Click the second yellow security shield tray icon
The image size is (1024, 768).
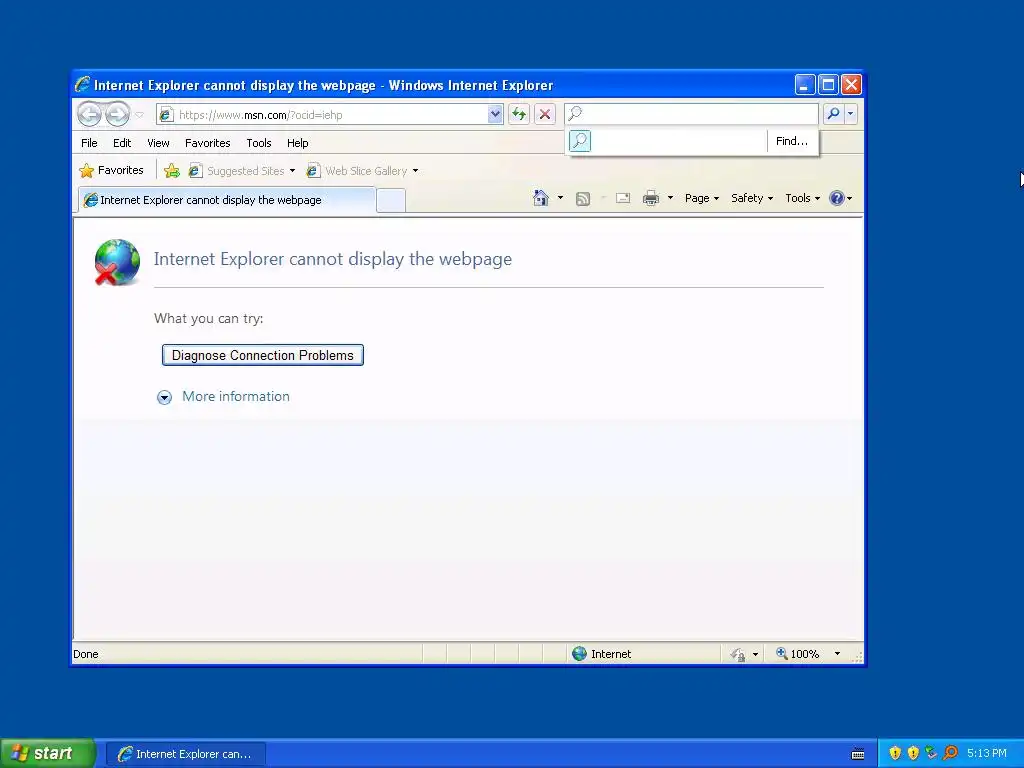pyautogui.click(x=913, y=753)
